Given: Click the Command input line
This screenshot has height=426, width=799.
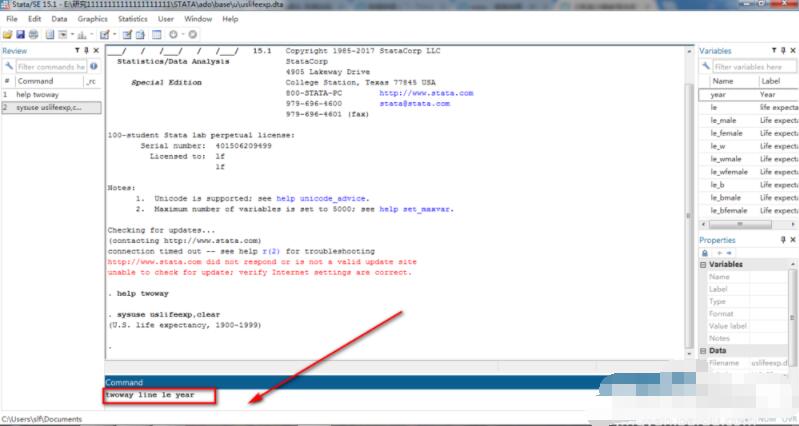Looking at the screenshot, I should (352, 395).
